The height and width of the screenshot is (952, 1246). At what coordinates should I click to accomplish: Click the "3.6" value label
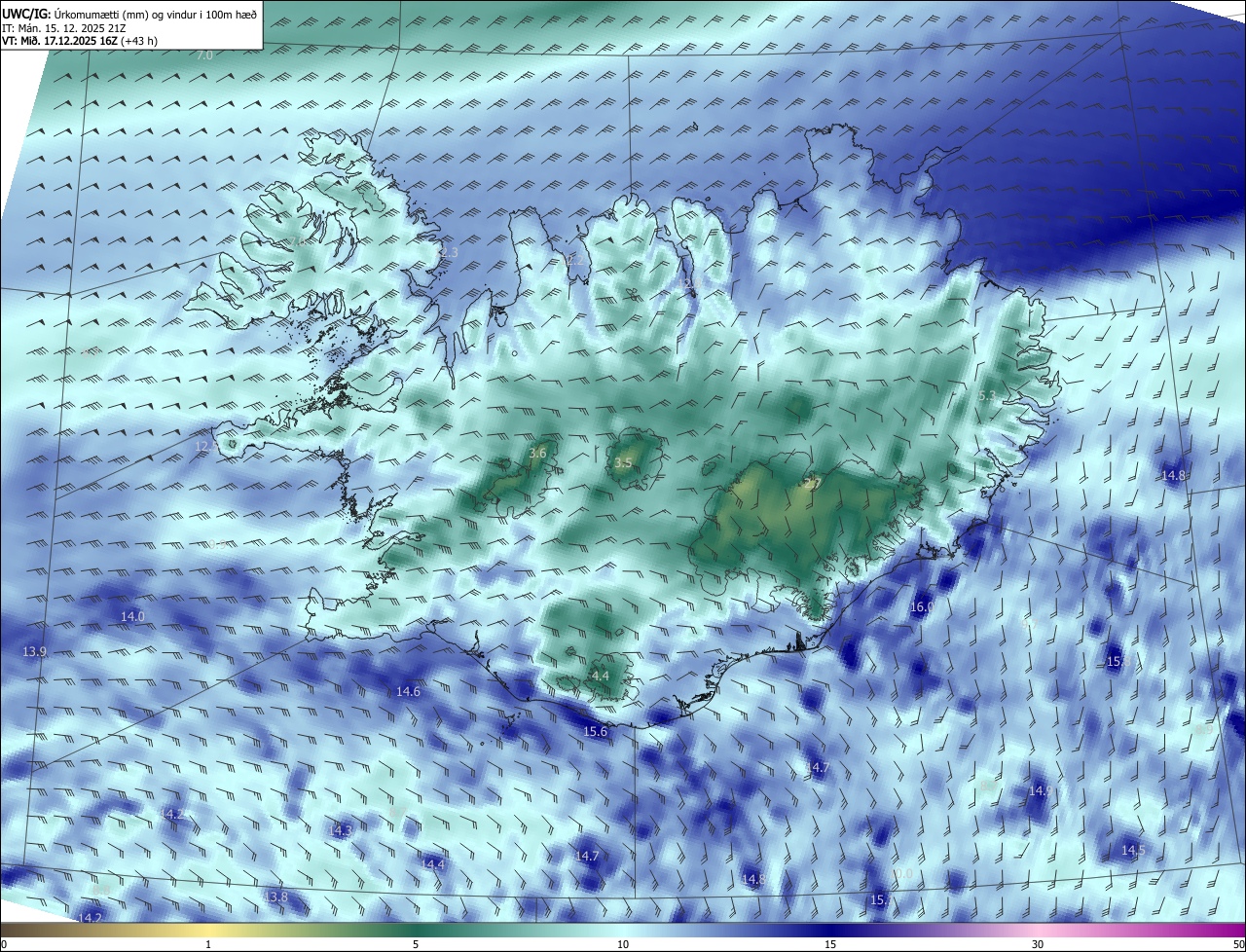pos(537,453)
